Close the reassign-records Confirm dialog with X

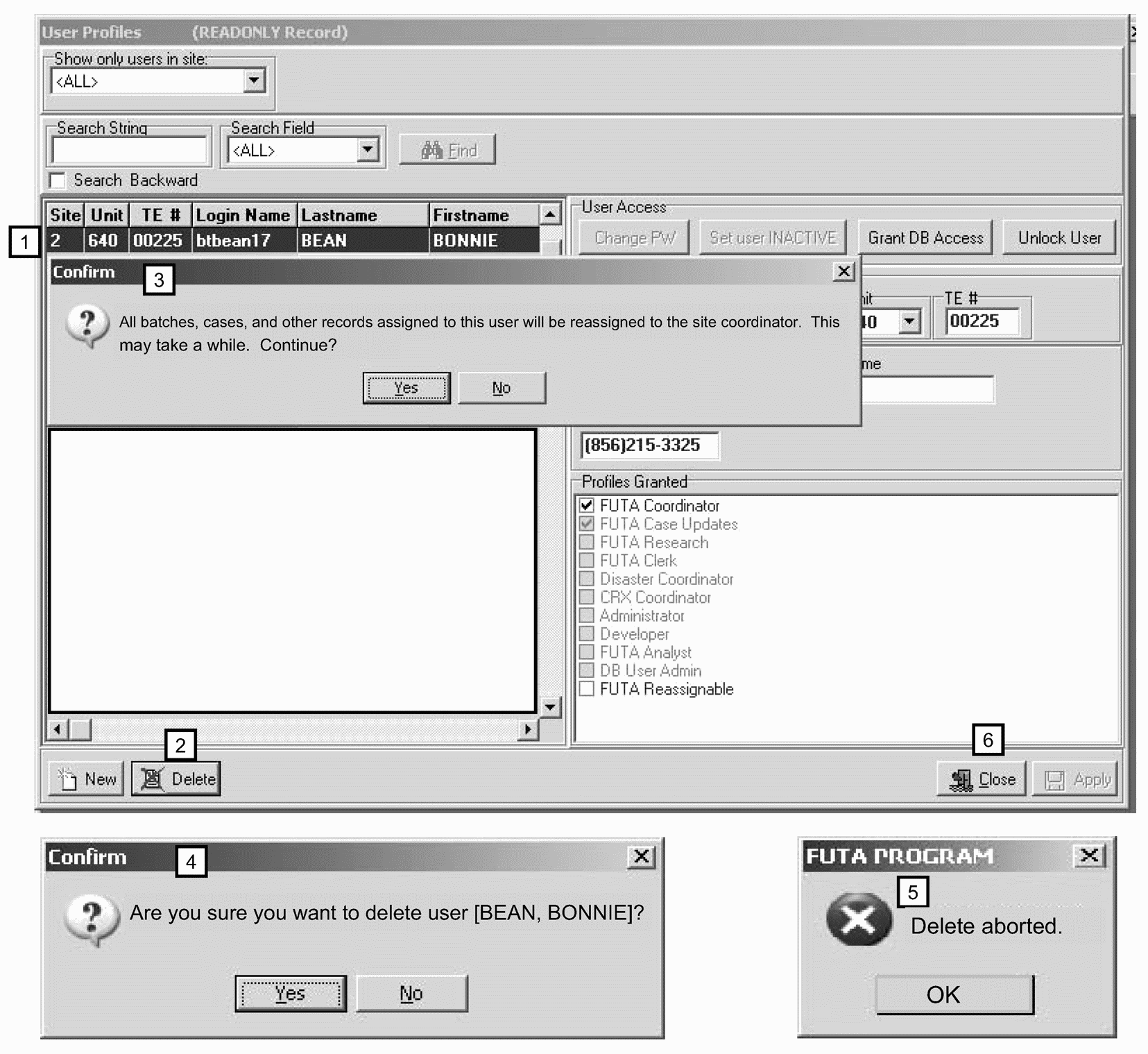pos(843,271)
